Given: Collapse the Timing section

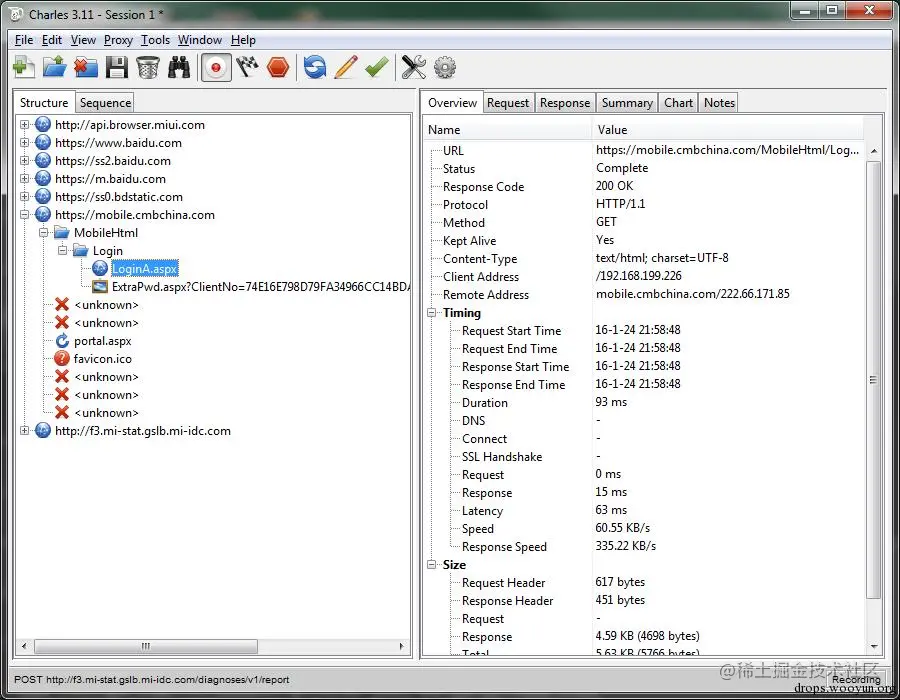Looking at the screenshot, I should pyautogui.click(x=432, y=313).
